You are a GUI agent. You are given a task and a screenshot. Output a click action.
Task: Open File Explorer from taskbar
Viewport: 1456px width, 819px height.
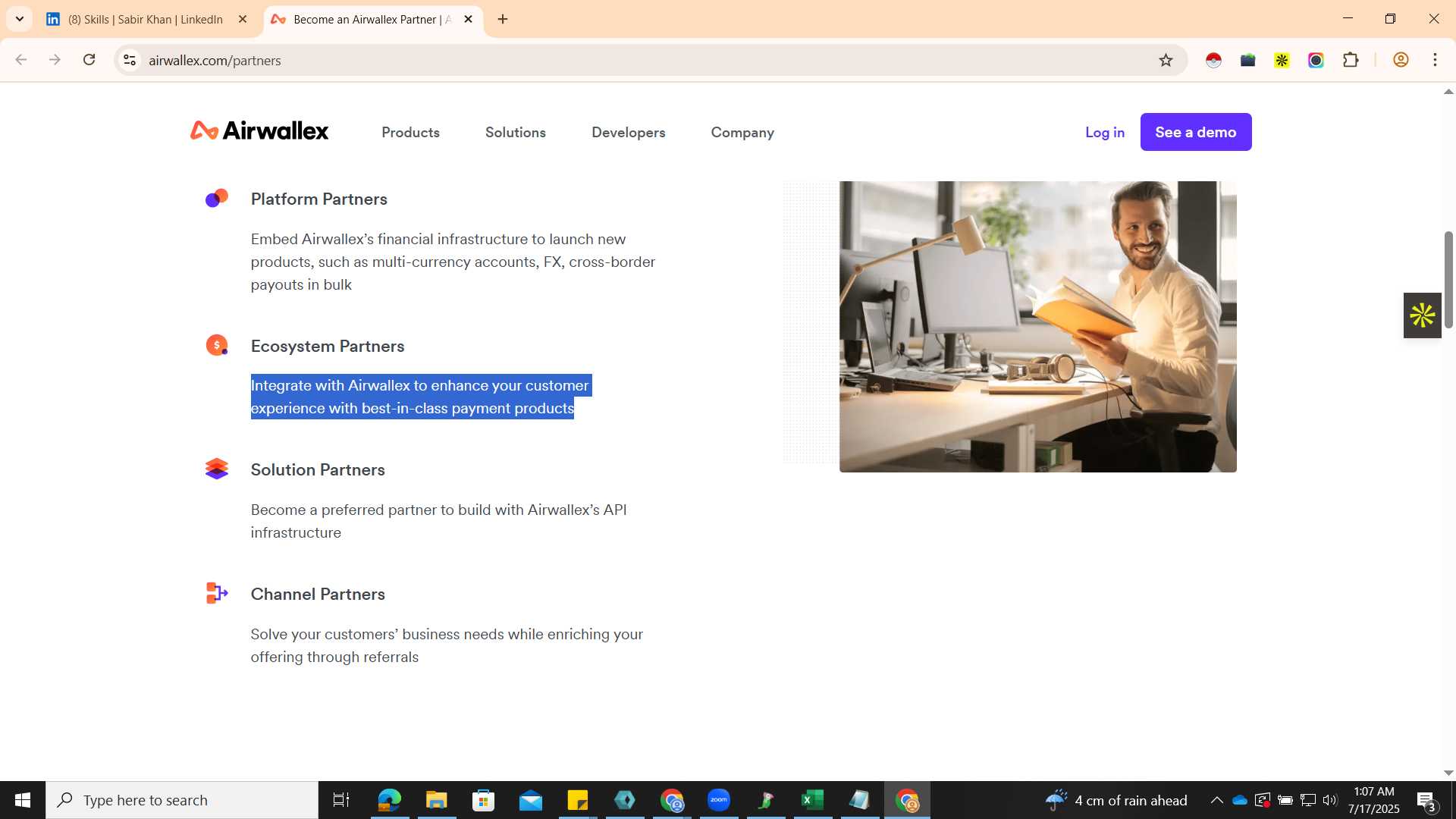(436, 800)
